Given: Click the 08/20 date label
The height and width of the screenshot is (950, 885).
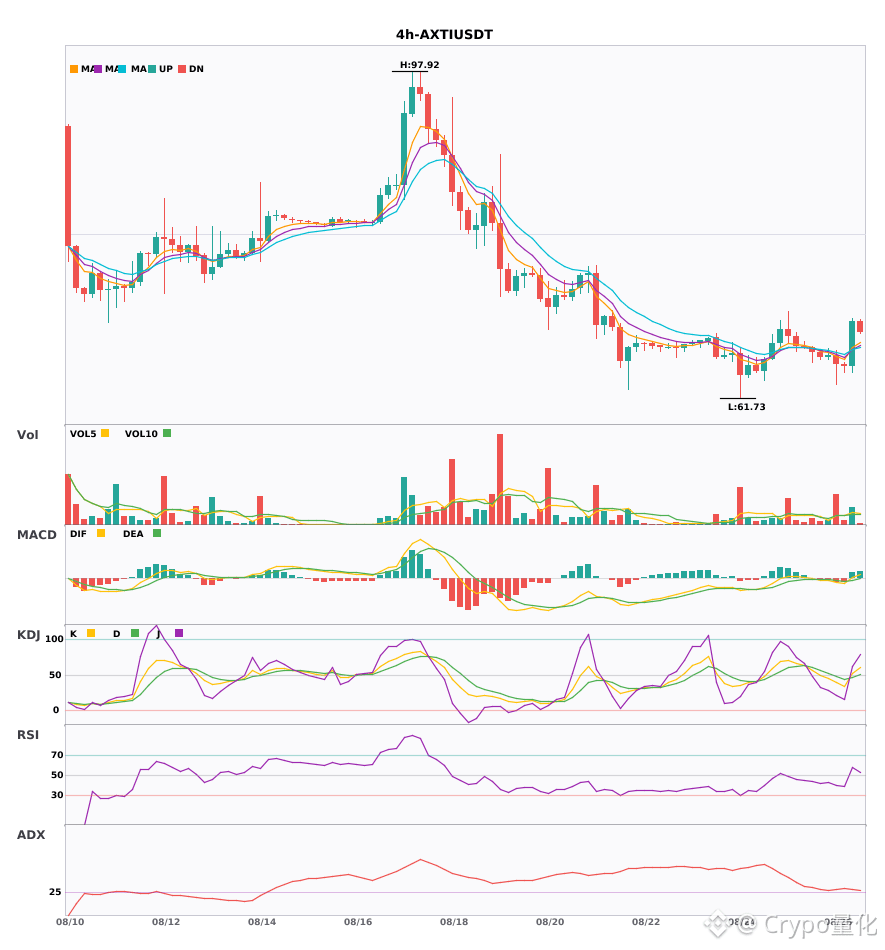Looking at the screenshot, I should 550,922.
